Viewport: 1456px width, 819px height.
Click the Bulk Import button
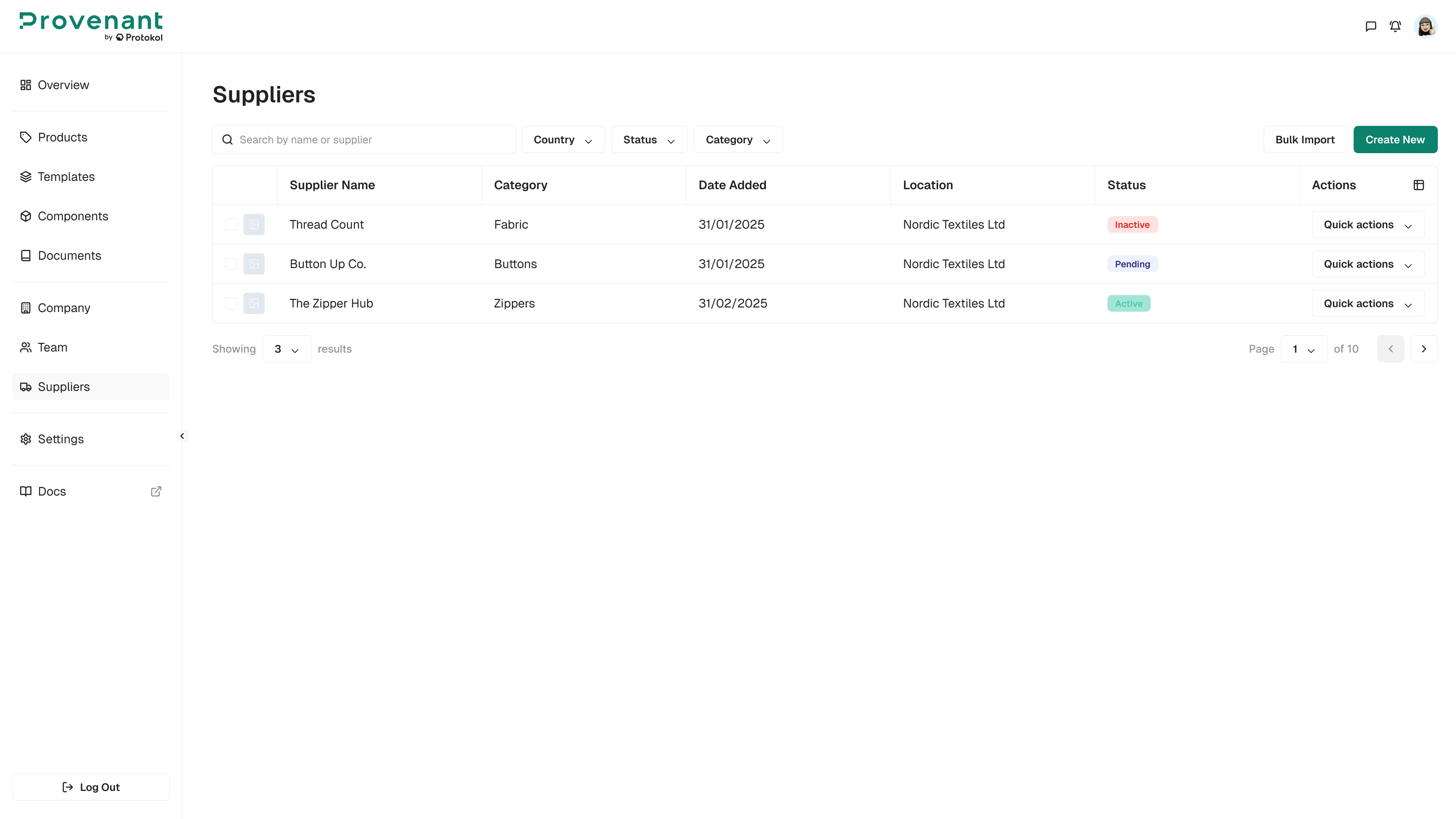(1304, 139)
